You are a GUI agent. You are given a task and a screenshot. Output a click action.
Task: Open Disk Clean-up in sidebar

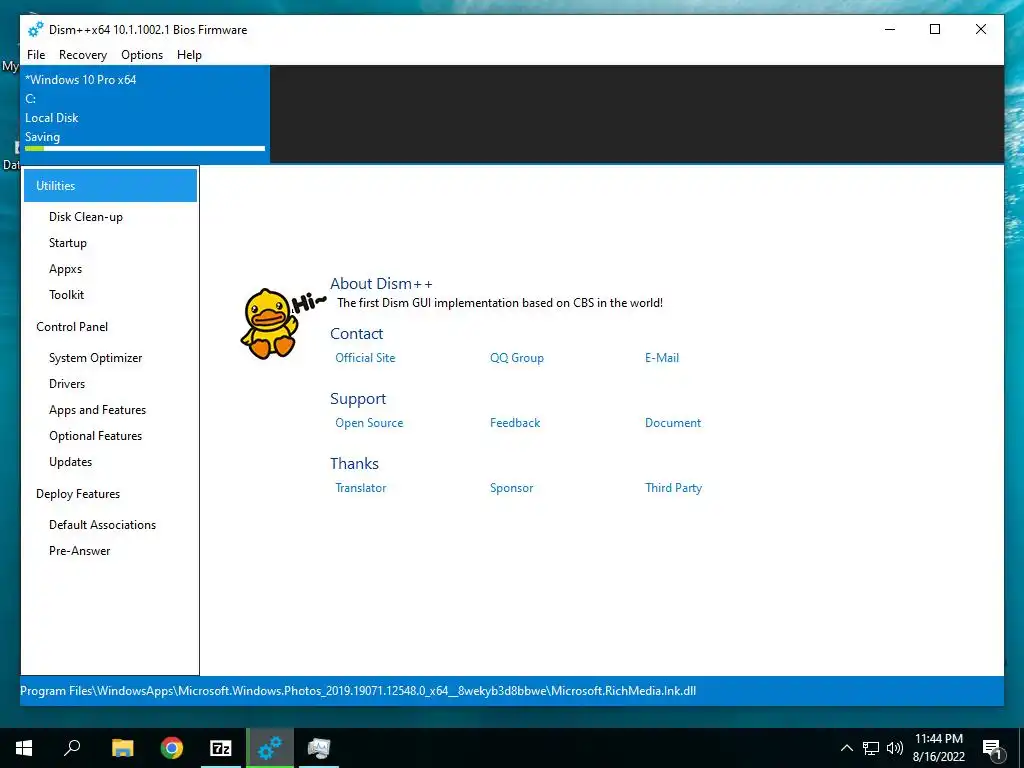(x=86, y=217)
